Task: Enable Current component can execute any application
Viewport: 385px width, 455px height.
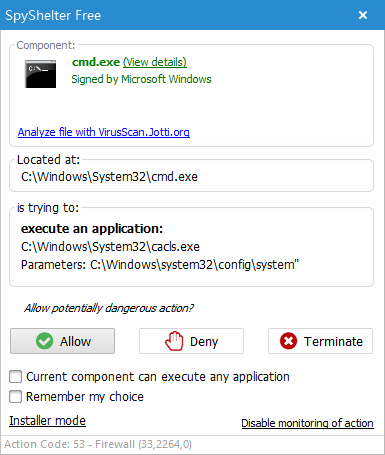Action: (15, 377)
